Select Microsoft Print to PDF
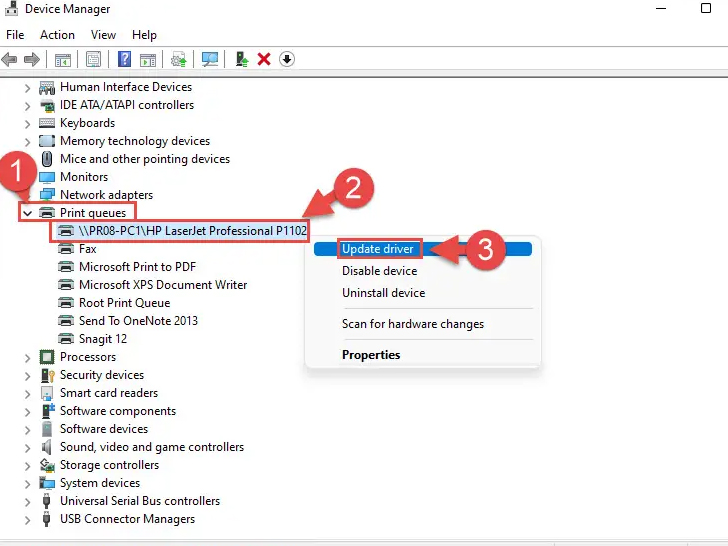 pos(137,267)
